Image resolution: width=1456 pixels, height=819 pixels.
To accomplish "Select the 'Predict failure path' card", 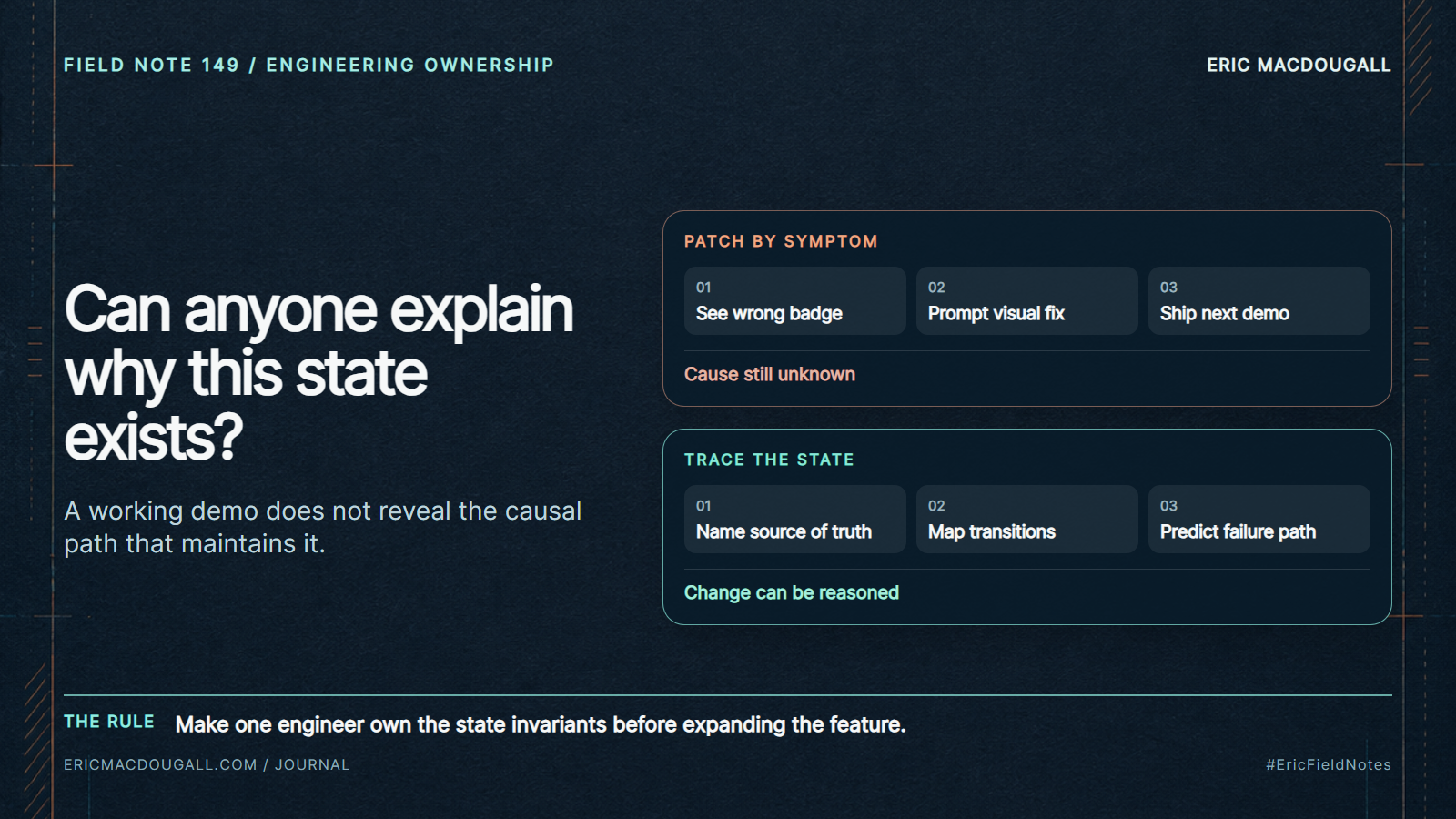I will tap(1259, 519).
